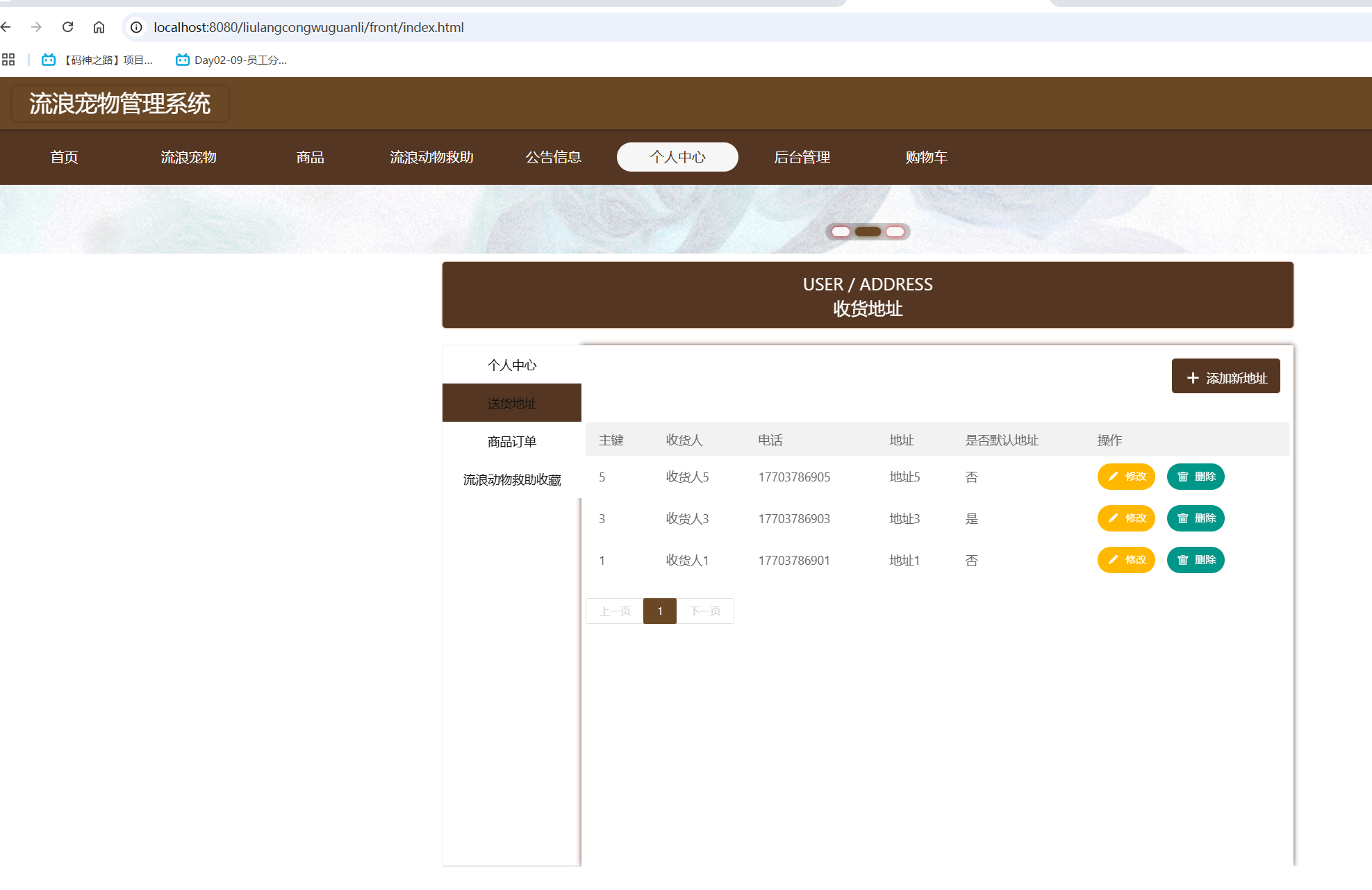Click the back navigation arrow
1372x890 pixels.
(6, 27)
